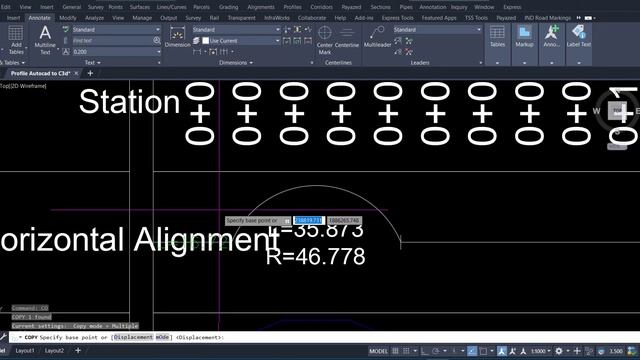This screenshot has width=640, height=360.
Task: Click the customization icon at status bar end
Action: coord(632,351)
